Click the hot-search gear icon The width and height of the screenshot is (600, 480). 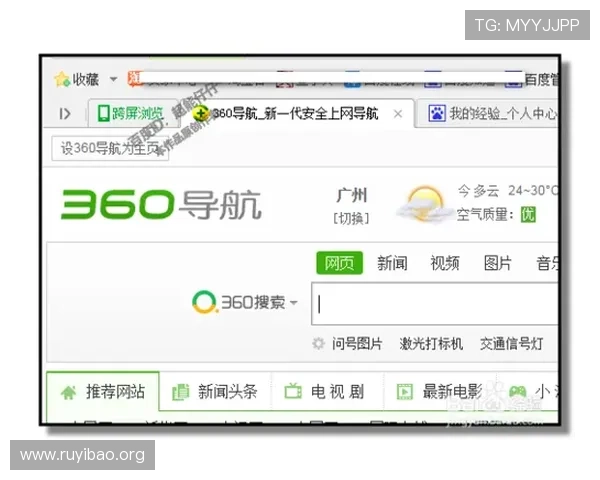point(318,343)
